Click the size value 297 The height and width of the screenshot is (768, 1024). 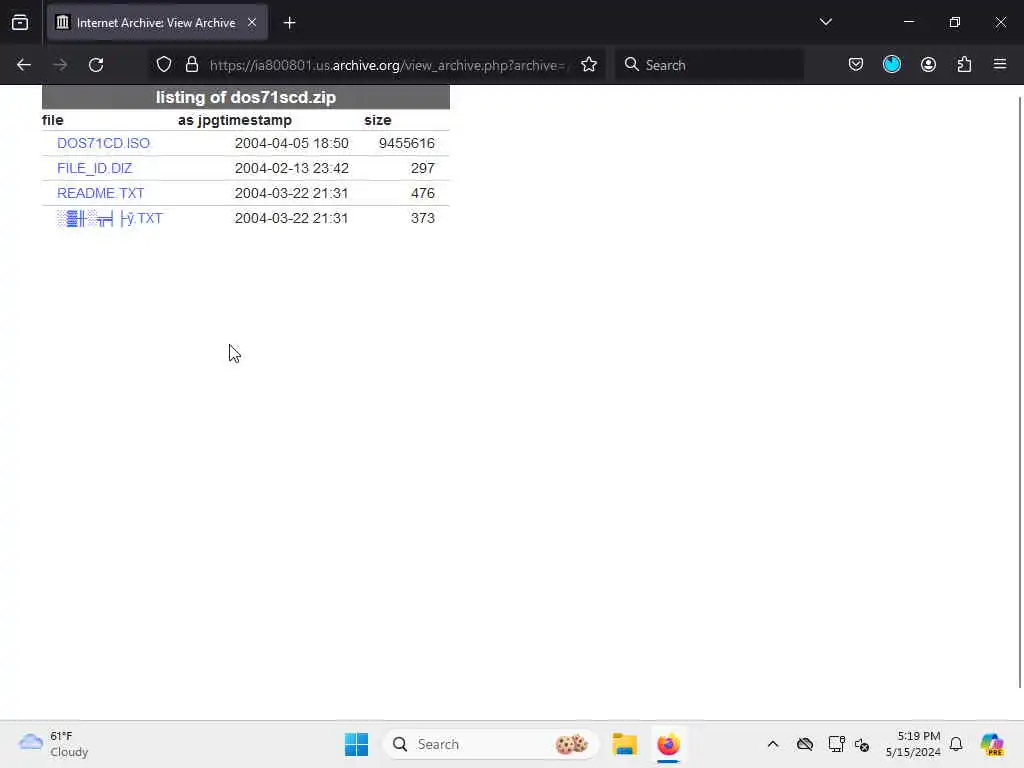tap(423, 168)
